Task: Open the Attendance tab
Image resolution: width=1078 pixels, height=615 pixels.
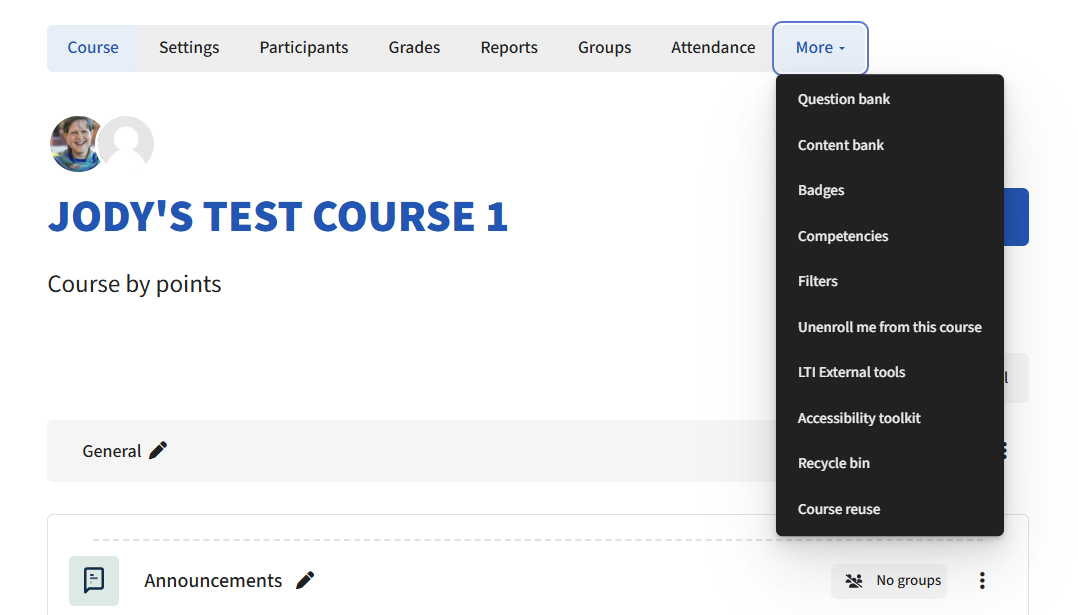Action: coord(713,48)
